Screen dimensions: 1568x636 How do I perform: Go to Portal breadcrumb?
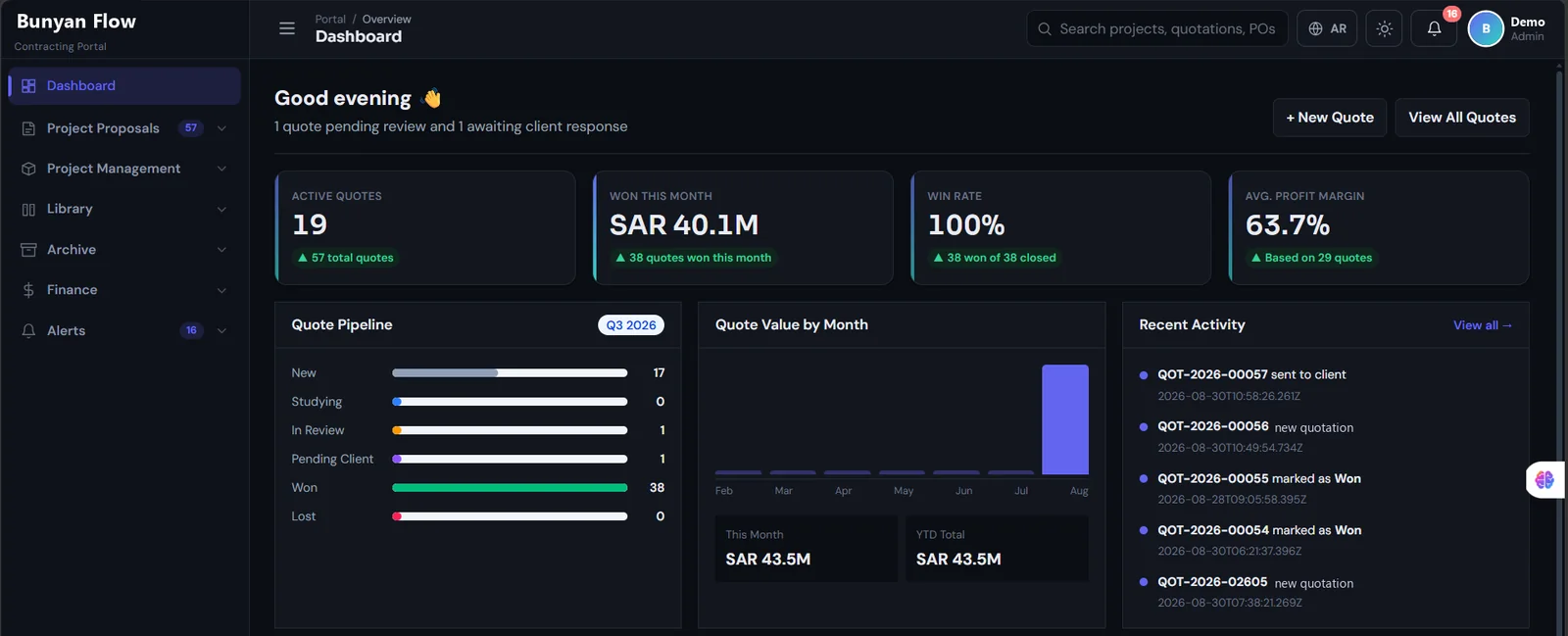click(330, 20)
